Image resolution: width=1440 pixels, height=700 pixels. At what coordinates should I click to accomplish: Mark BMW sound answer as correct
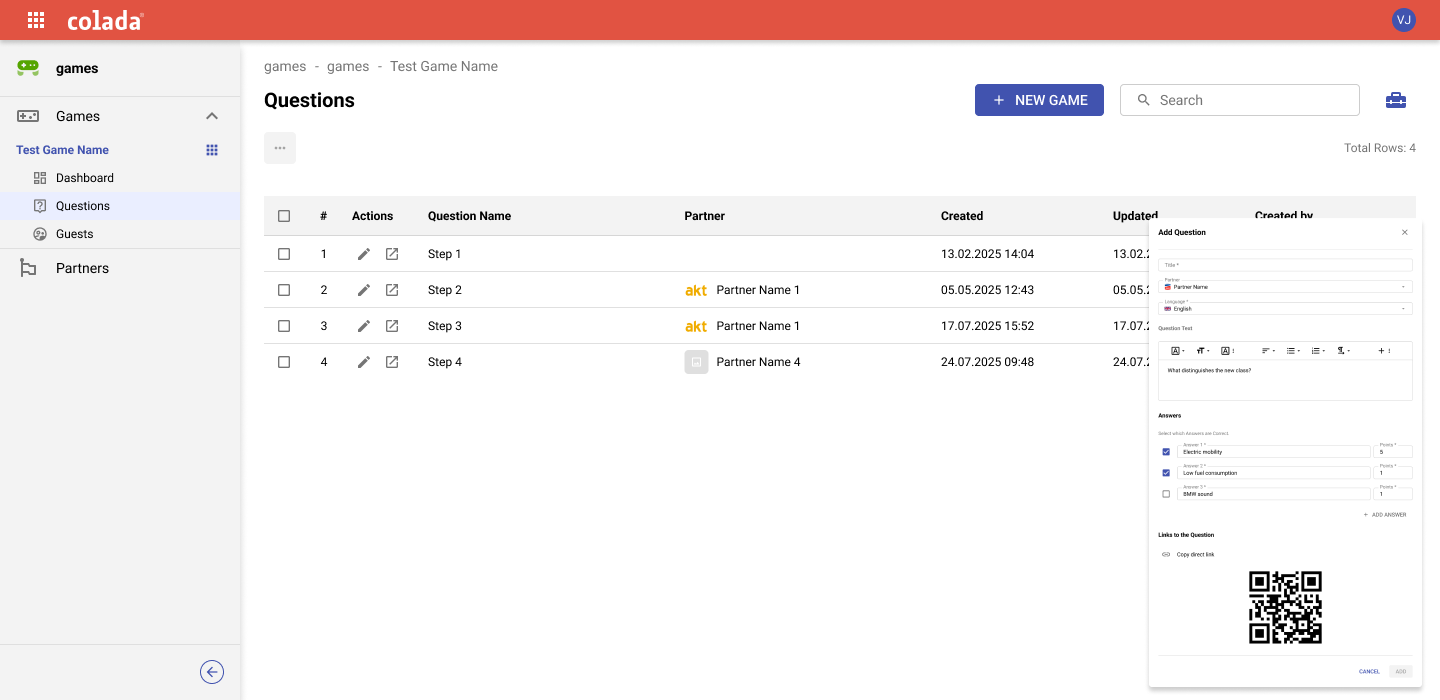pos(1166,494)
